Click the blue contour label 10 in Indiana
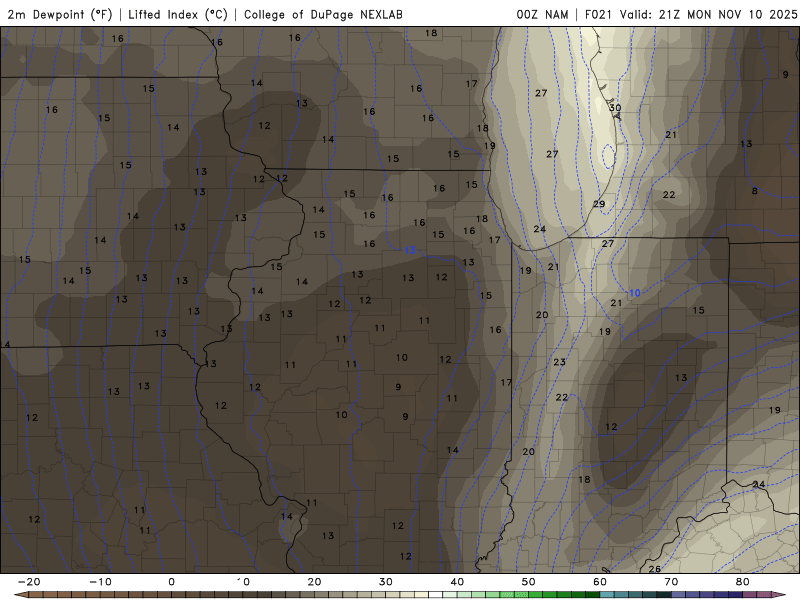 click(635, 293)
